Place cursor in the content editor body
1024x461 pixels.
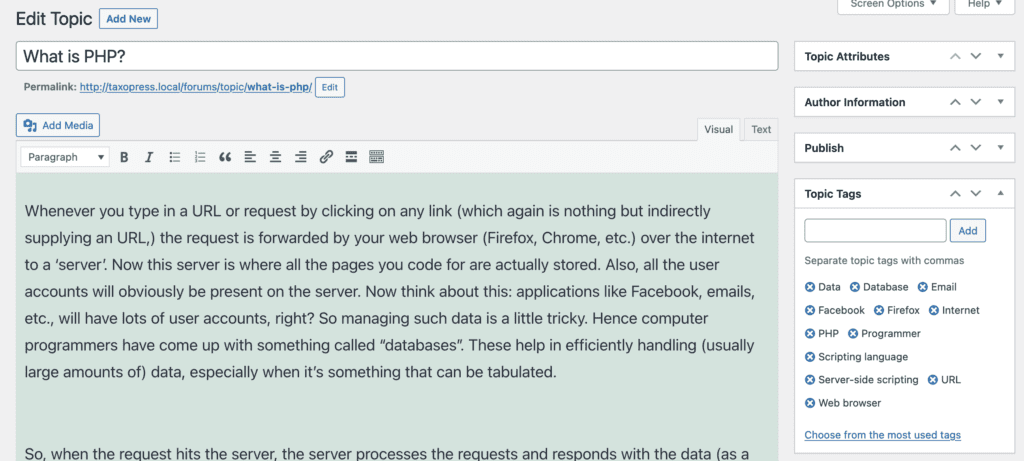[397, 317]
